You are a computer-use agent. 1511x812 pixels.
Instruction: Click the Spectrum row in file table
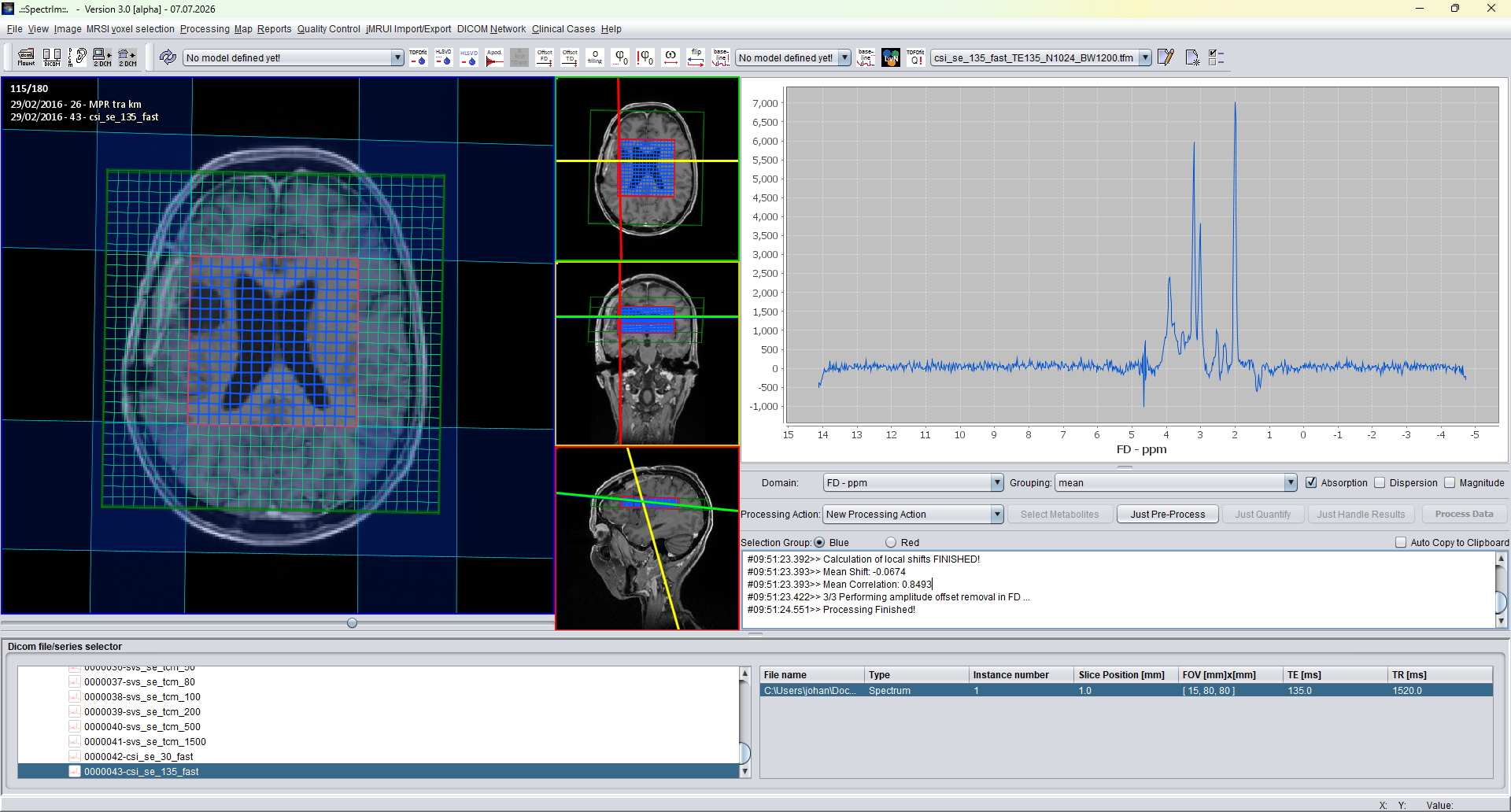click(1125, 690)
